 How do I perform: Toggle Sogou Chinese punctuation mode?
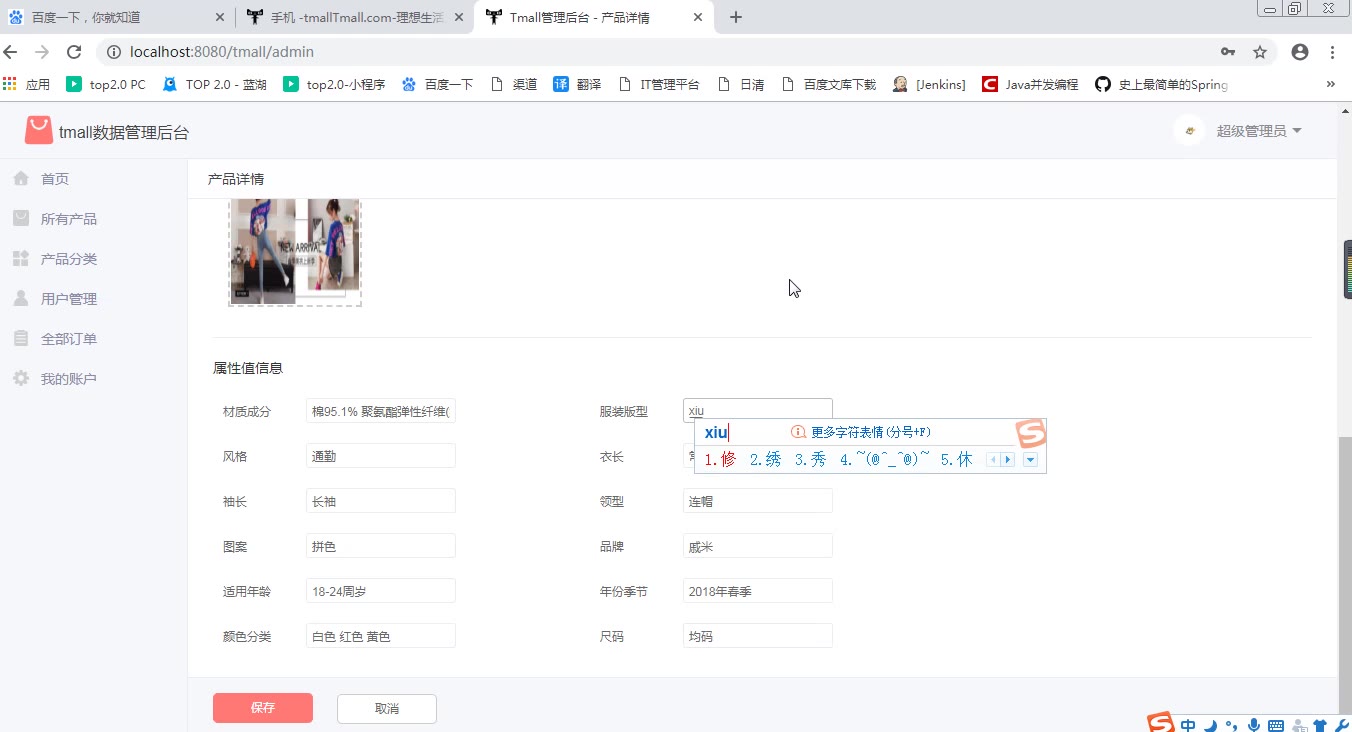1231,725
